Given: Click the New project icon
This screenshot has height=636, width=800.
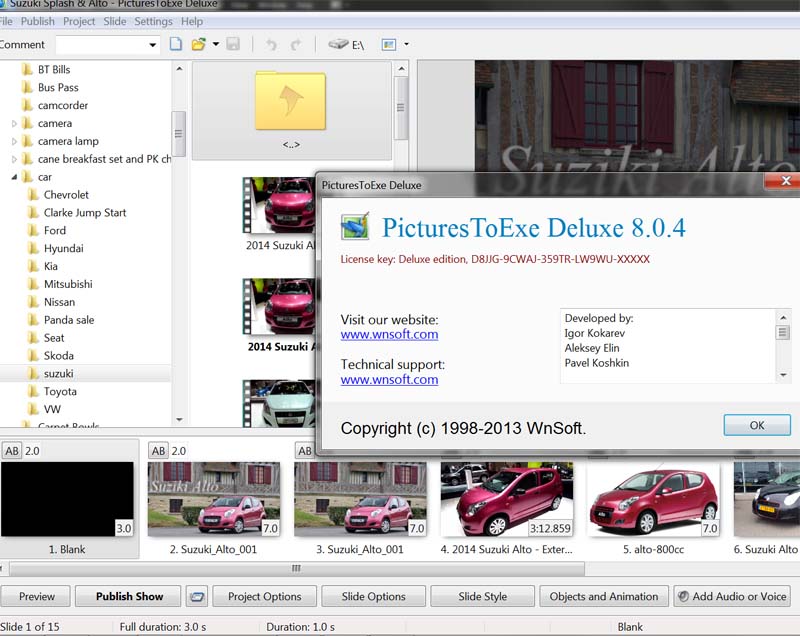Looking at the screenshot, I should [x=176, y=45].
